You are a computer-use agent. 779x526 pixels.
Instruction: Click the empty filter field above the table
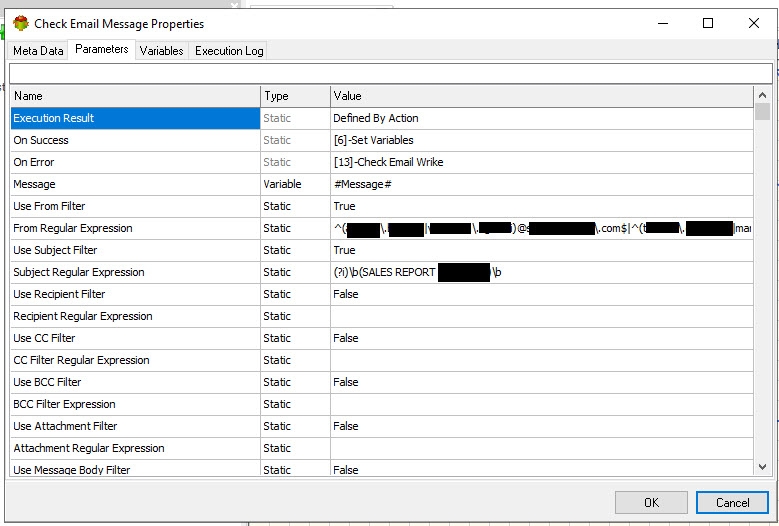click(x=390, y=74)
